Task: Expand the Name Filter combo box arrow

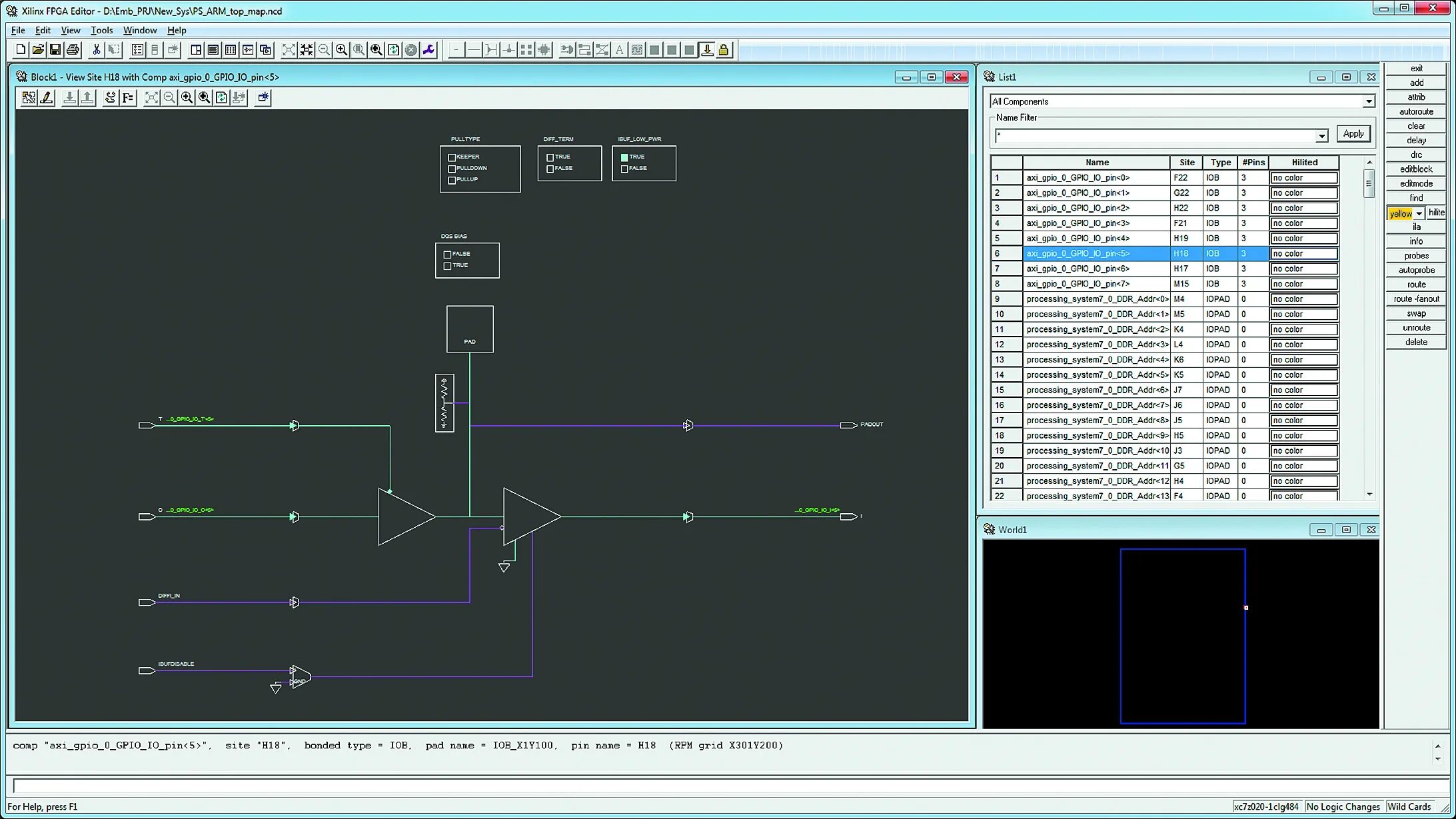Action: point(1321,136)
